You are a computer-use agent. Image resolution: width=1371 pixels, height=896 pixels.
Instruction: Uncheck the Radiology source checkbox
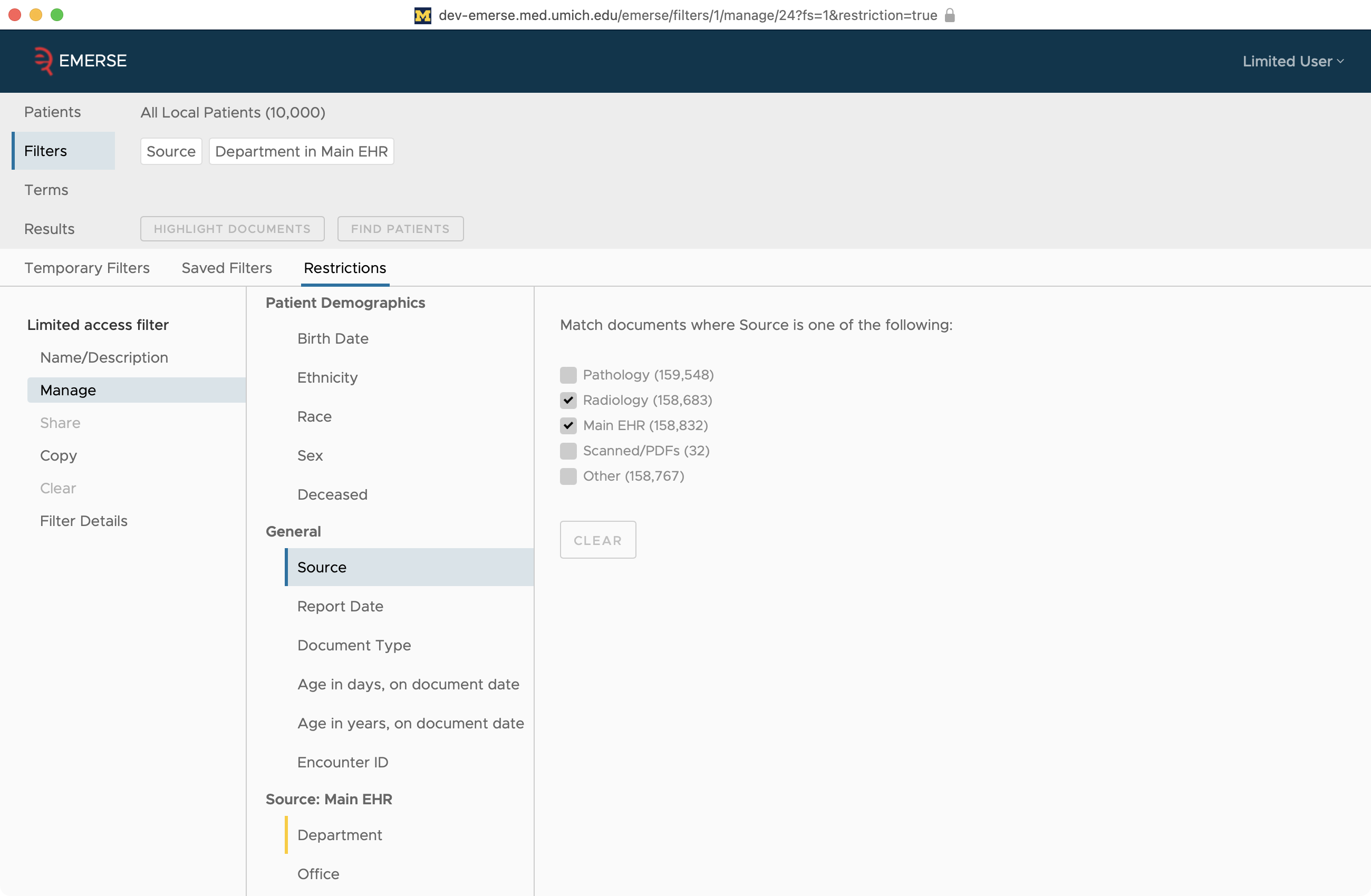tap(568, 400)
